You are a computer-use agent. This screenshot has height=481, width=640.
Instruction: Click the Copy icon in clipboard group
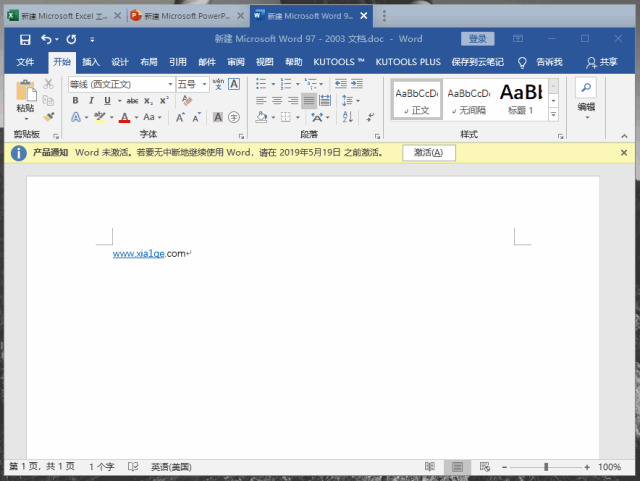pyautogui.click(x=49, y=100)
